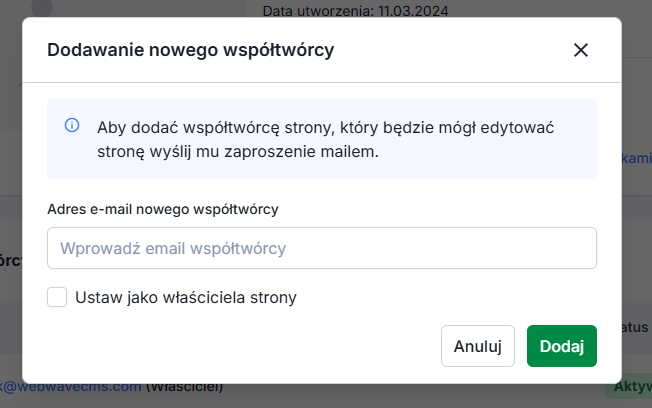Click the 'Data utworzenia: 11.03.2024' text

(x=355, y=12)
